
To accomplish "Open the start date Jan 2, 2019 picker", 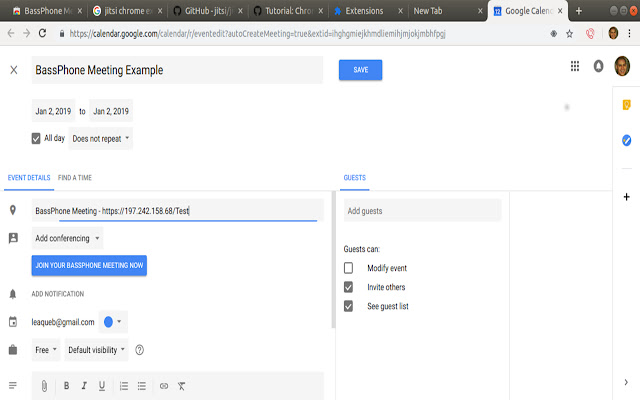I will pos(53,111).
